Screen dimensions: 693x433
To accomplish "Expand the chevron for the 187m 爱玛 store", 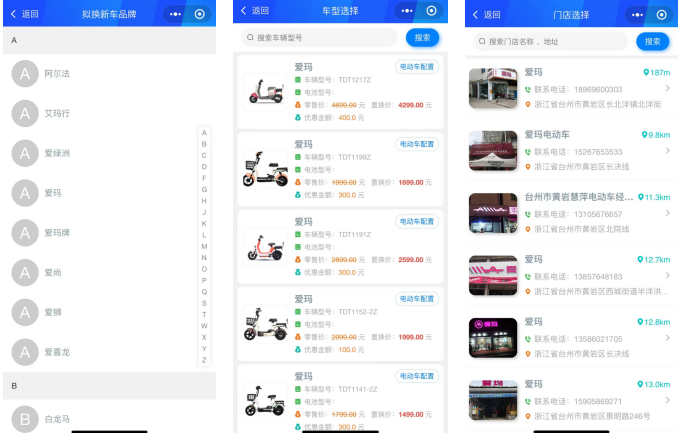I will tap(667, 88).
